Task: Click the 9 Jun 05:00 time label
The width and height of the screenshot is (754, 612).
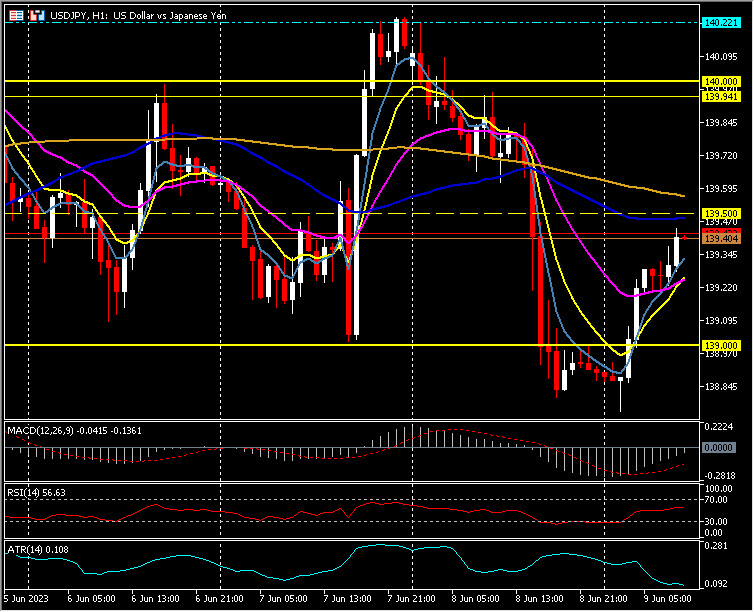Action: tap(668, 597)
